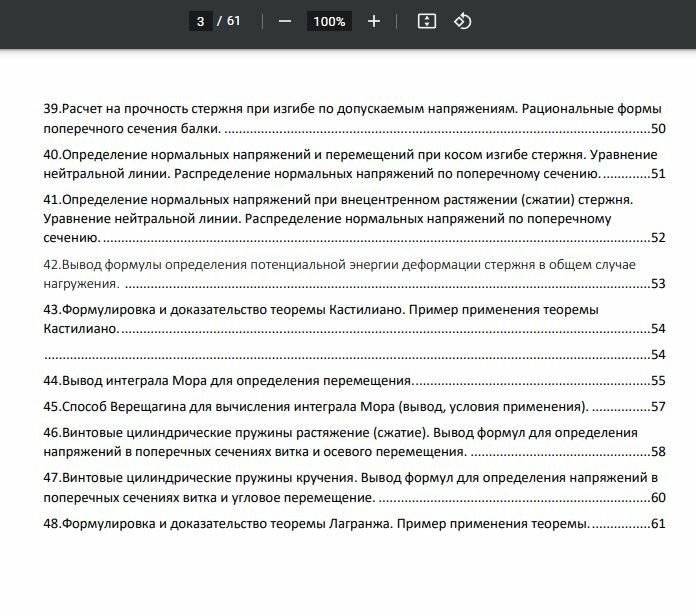The width and height of the screenshot is (696, 614).
Task: Open entry 45 on Vereshchagin method
Action: point(354,407)
